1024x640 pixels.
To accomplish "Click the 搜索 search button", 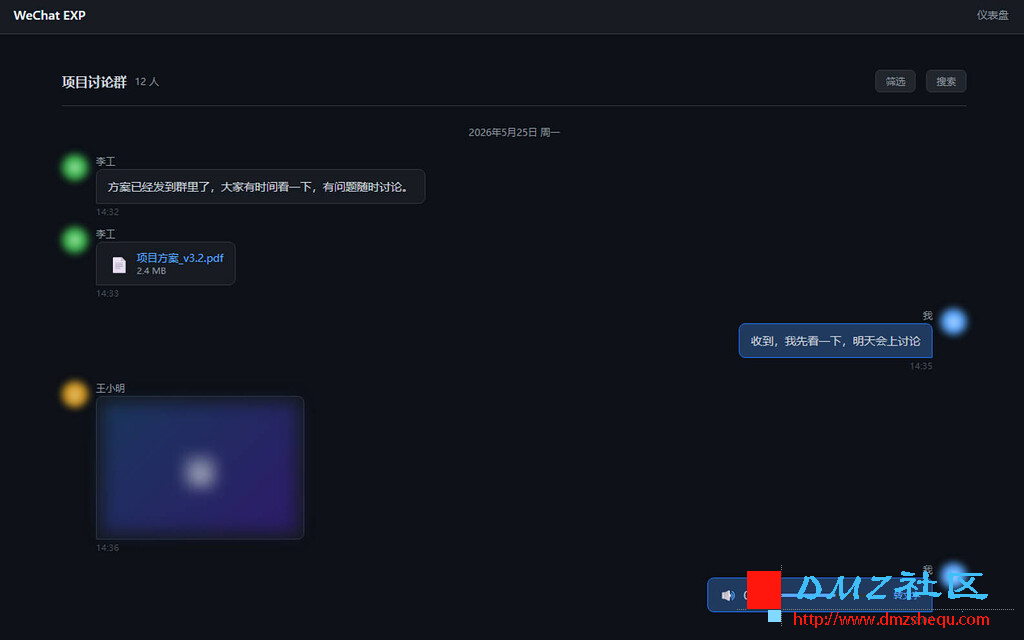I will pyautogui.click(x=946, y=81).
